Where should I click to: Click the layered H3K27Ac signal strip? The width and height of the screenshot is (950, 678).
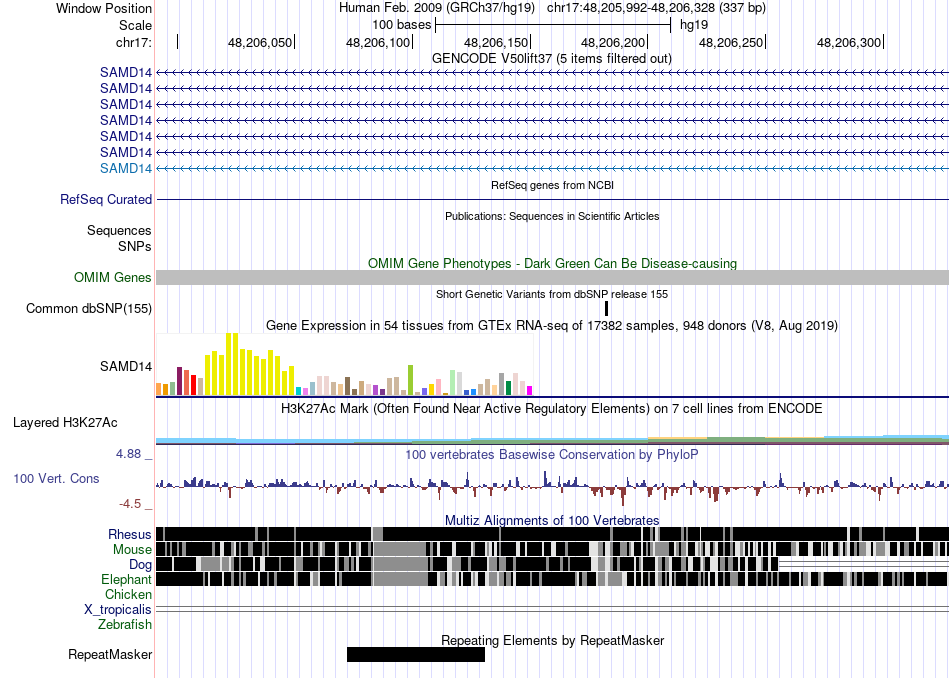pyautogui.click(x=553, y=440)
